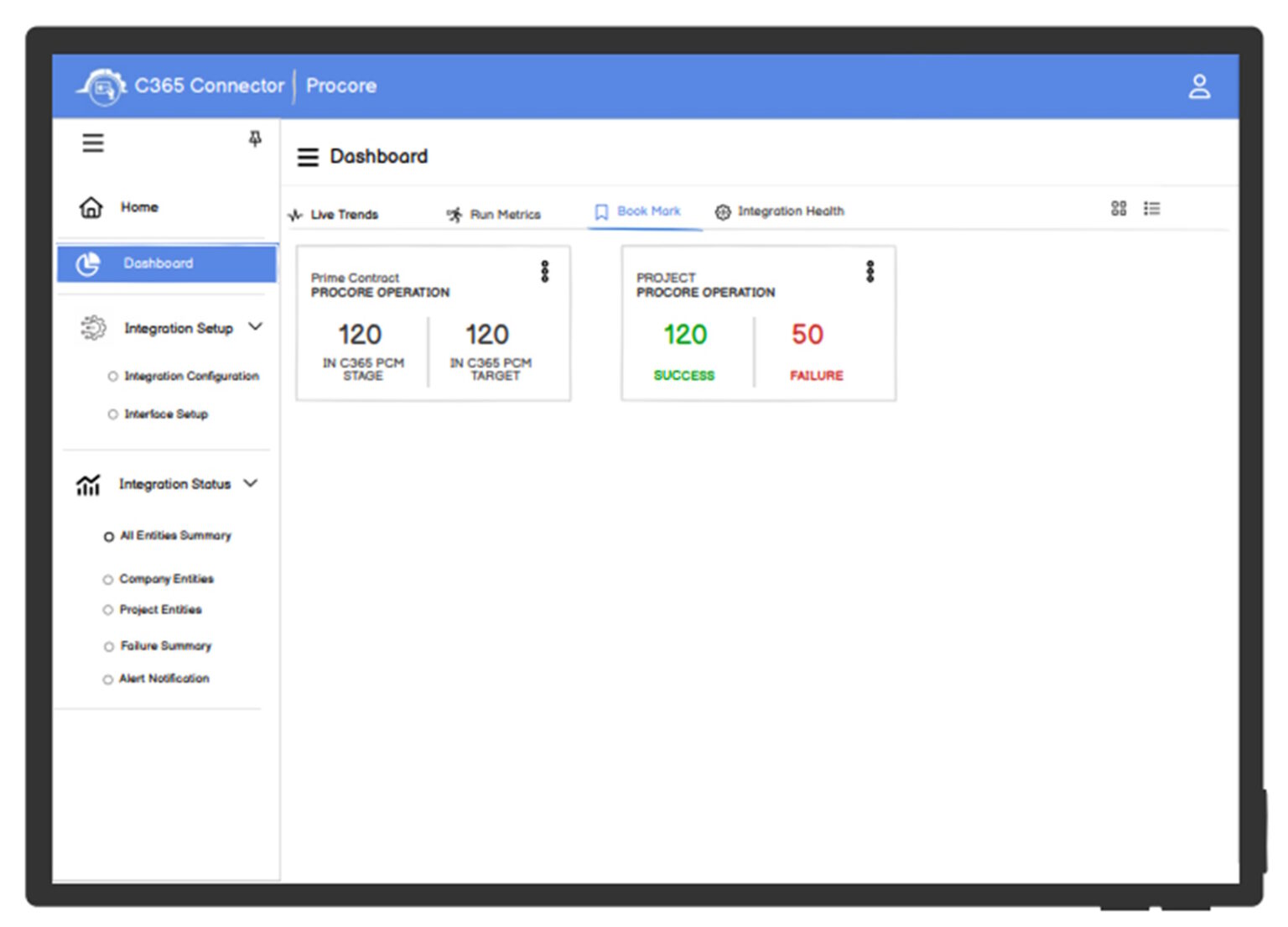
Task: Click the Integration Setup gear icon
Action: click(x=92, y=328)
